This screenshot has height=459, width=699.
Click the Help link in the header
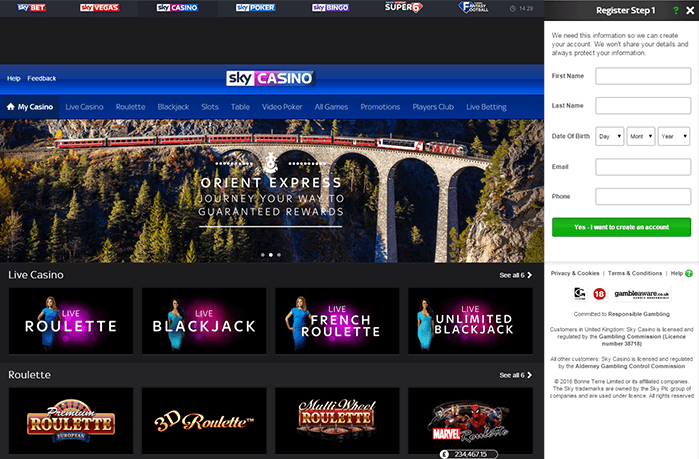[x=14, y=78]
